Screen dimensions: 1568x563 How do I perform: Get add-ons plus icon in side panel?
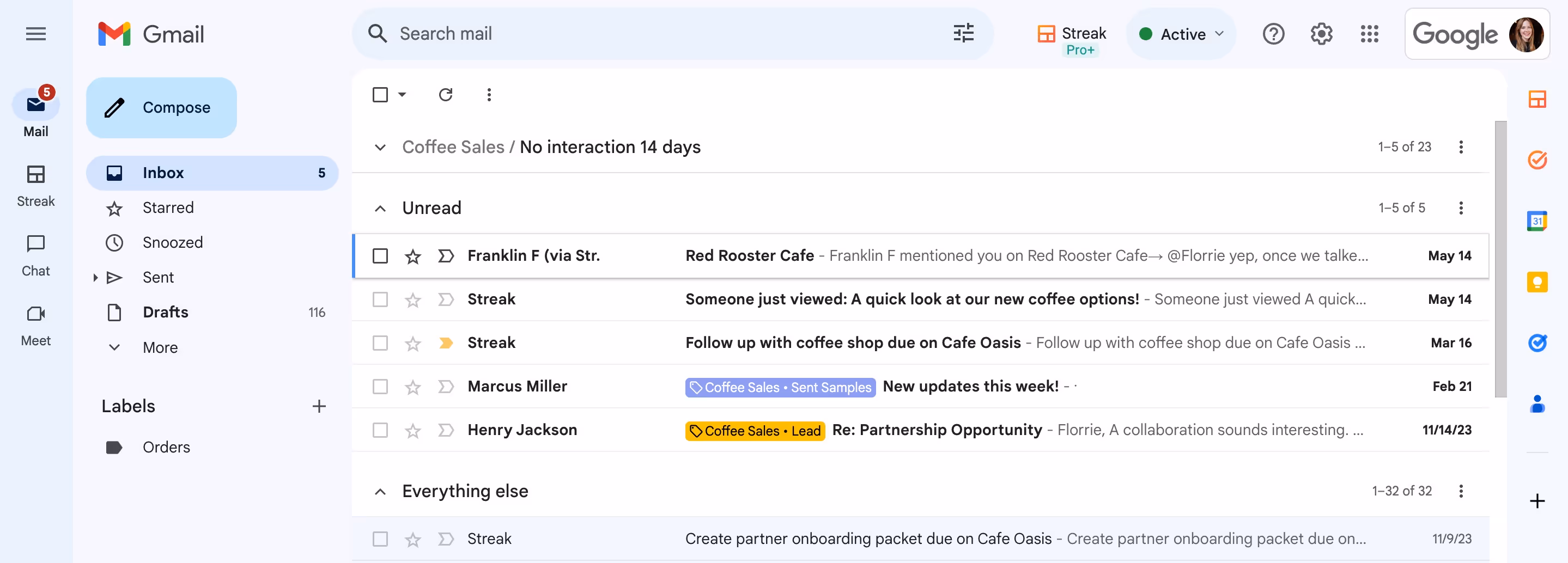click(x=1537, y=501)
